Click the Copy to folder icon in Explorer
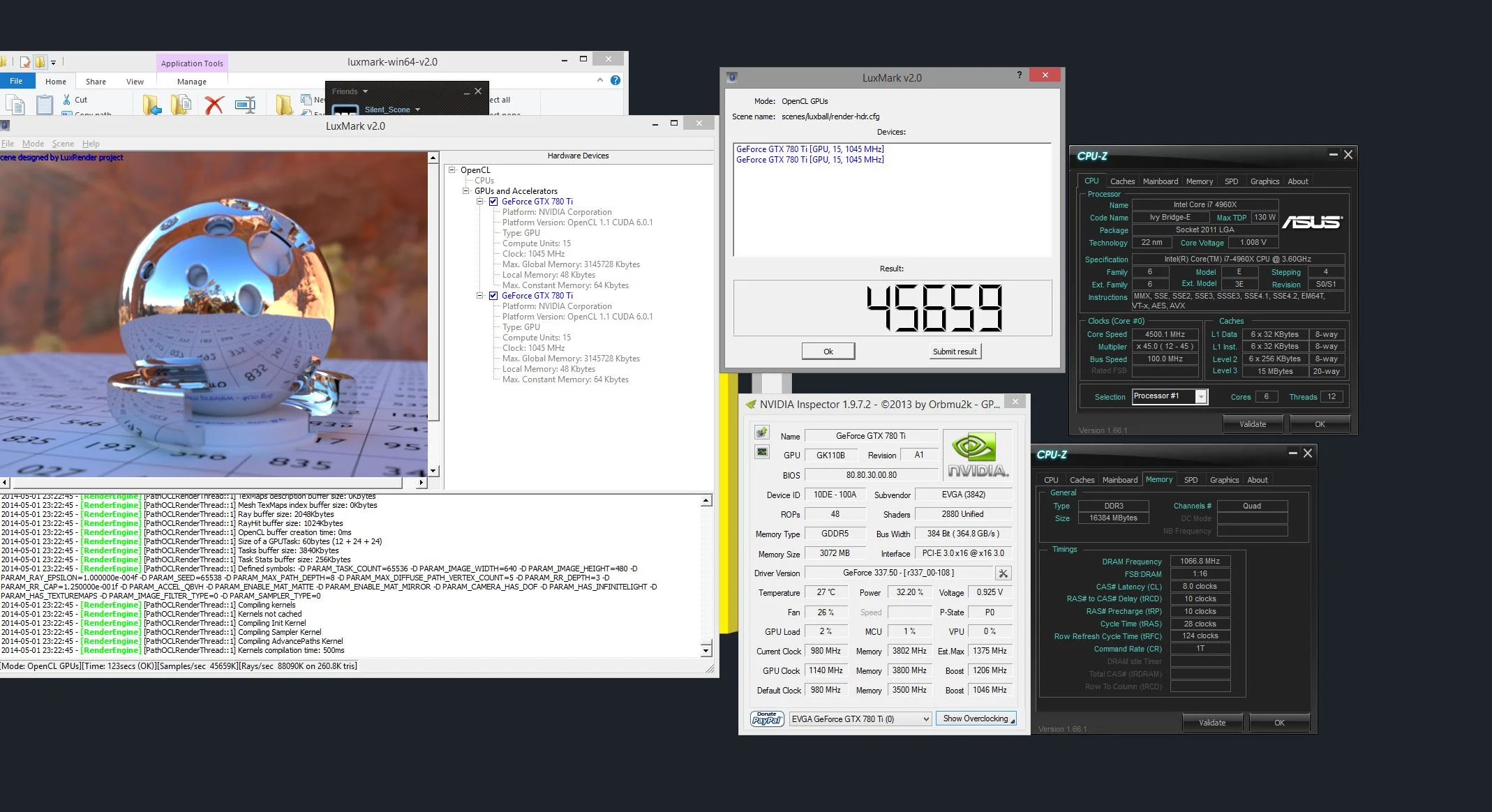Screen dimensions: 1492x812 [181, 105]
